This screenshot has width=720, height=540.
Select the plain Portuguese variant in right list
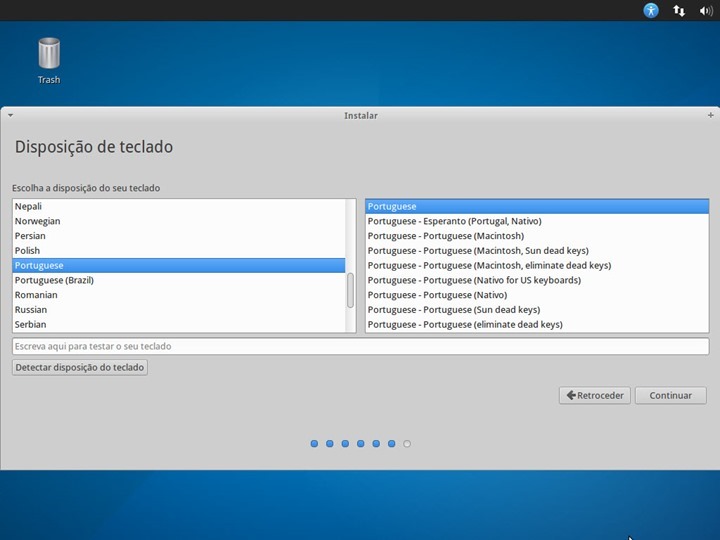537,206
